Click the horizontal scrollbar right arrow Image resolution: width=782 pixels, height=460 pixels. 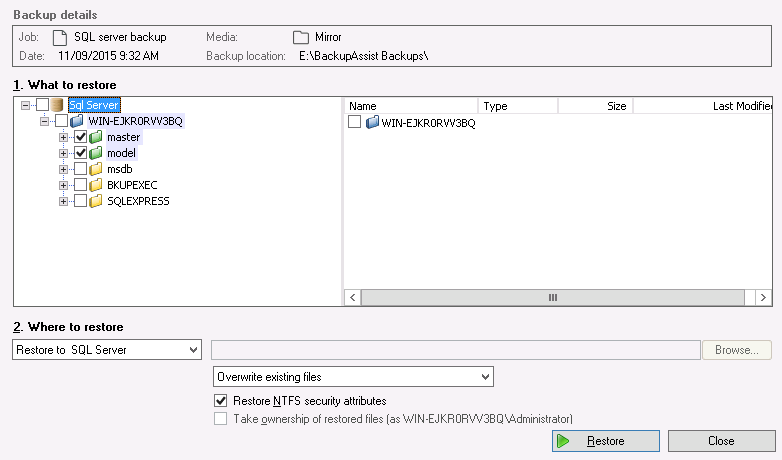[763, 297]
